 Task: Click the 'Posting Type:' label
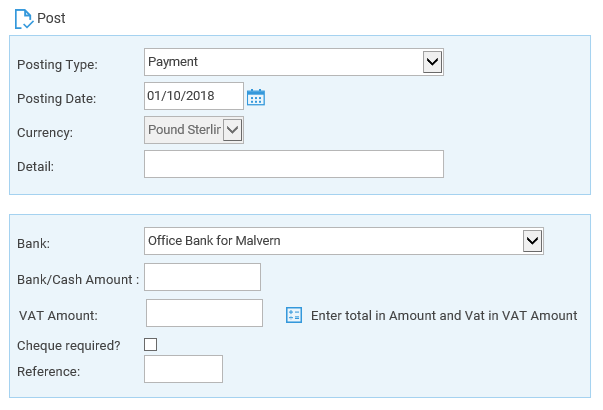pos(57,65)
